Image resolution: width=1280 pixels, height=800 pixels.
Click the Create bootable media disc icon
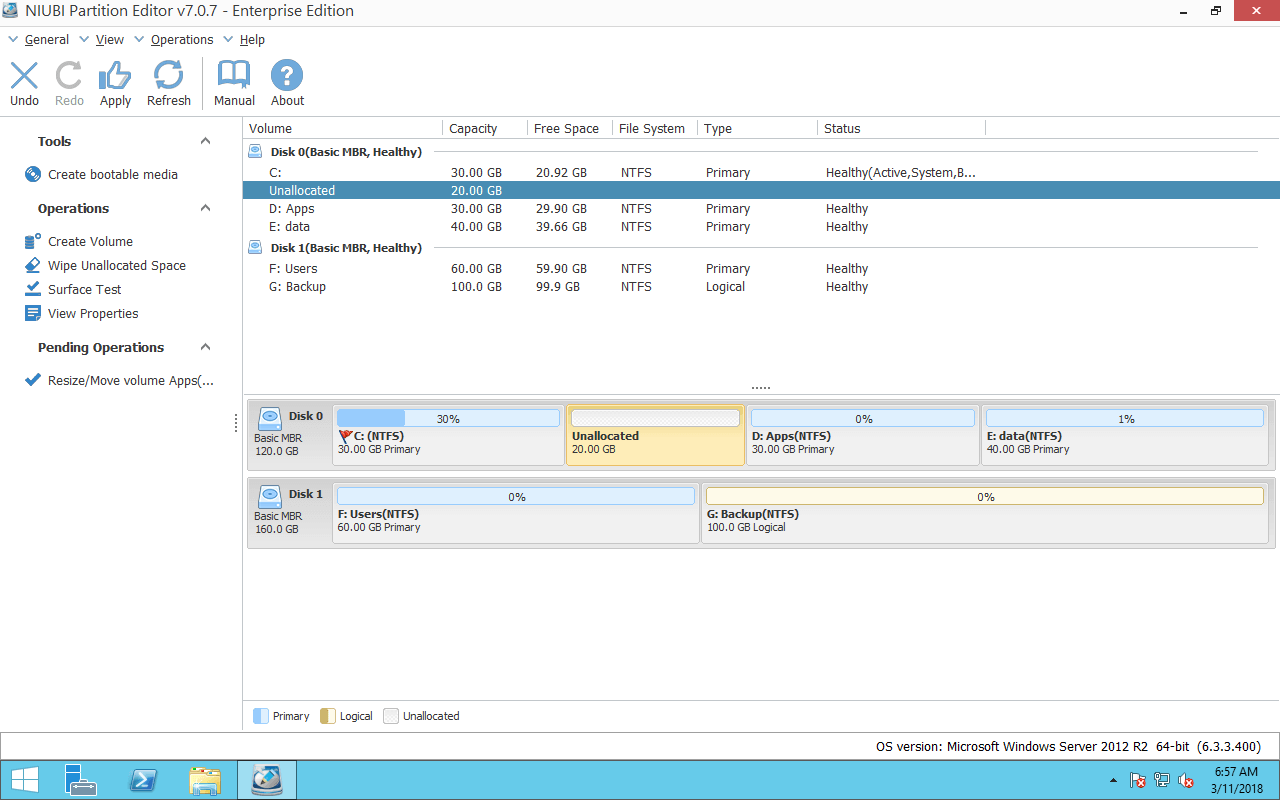pos(33,174)
